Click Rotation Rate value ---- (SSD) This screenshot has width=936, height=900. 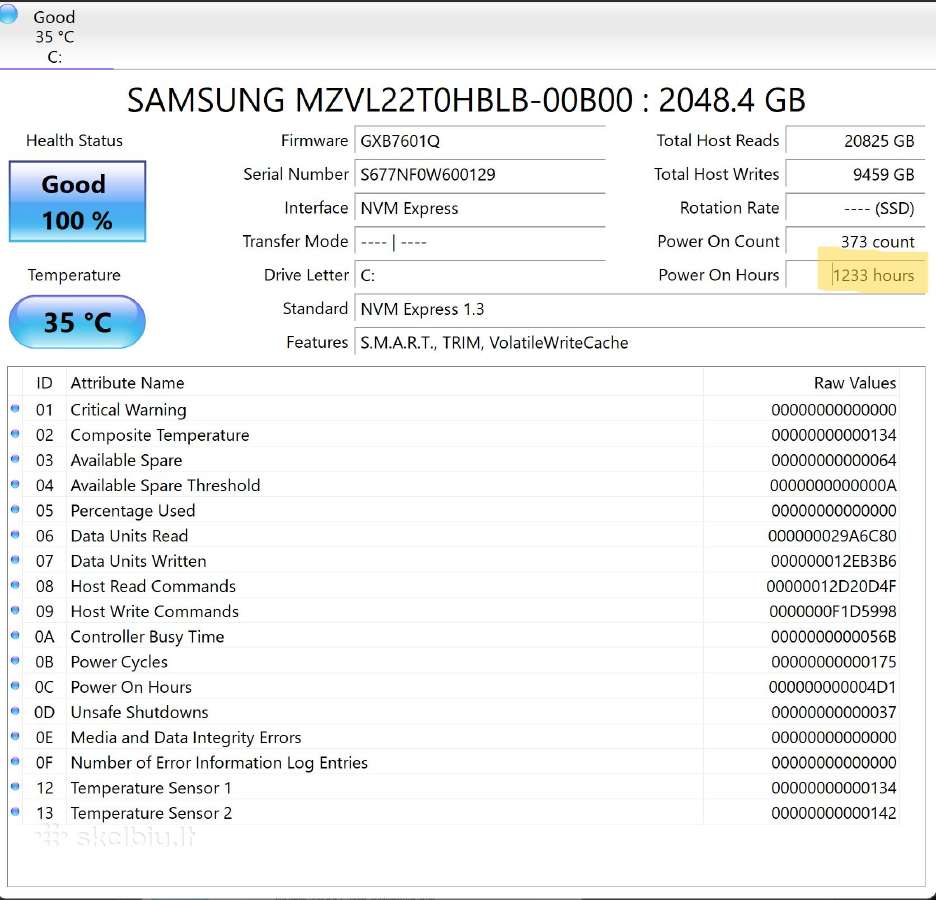[855, 208]
